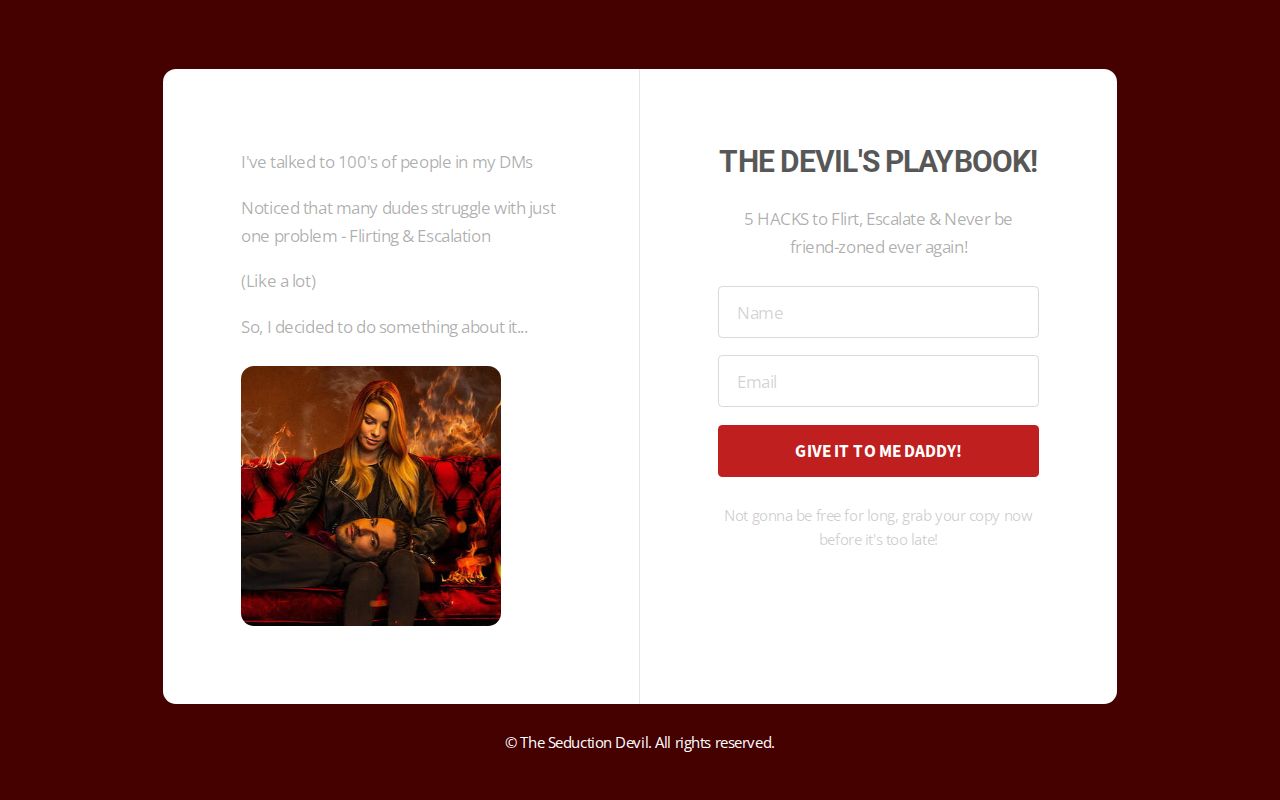
Task: Click the Name input field
Action: click(878, 312)
